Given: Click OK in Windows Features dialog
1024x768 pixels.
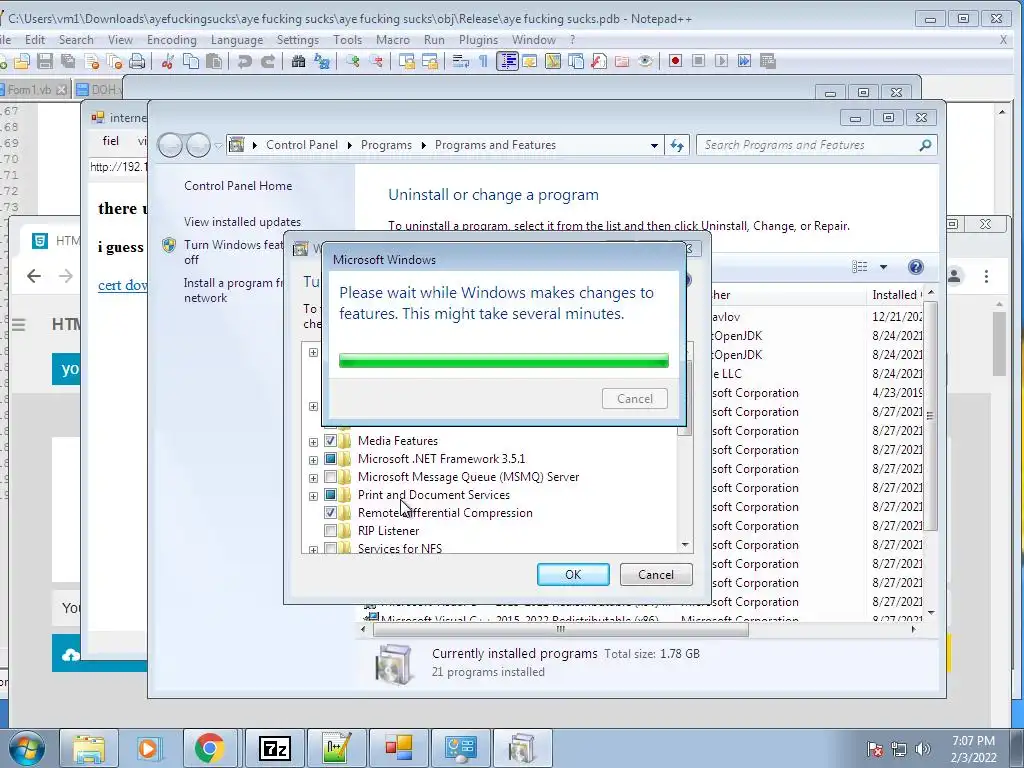Looking at the screenshot, I should pyautogui.click(x=573, y=575).
